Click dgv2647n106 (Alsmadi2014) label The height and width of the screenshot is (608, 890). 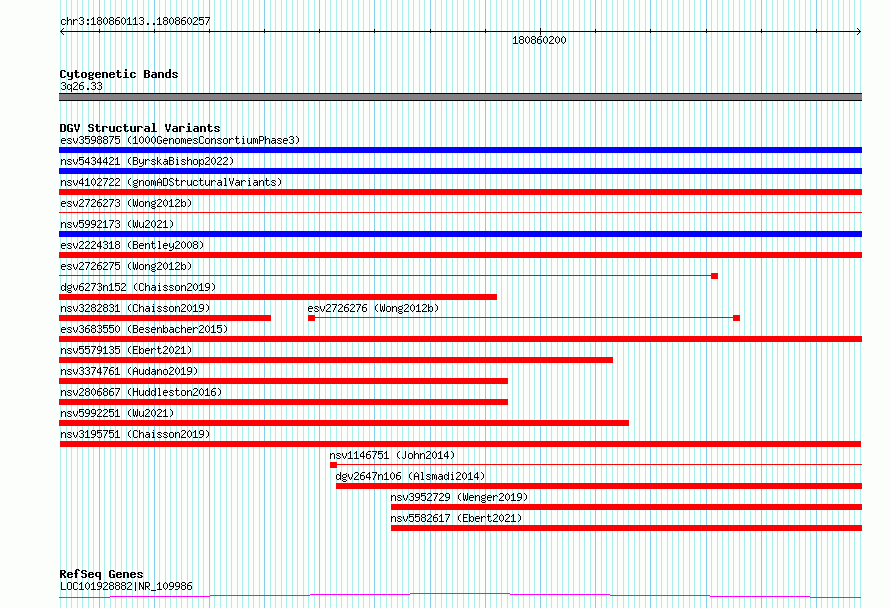click(x=410, y=476)
